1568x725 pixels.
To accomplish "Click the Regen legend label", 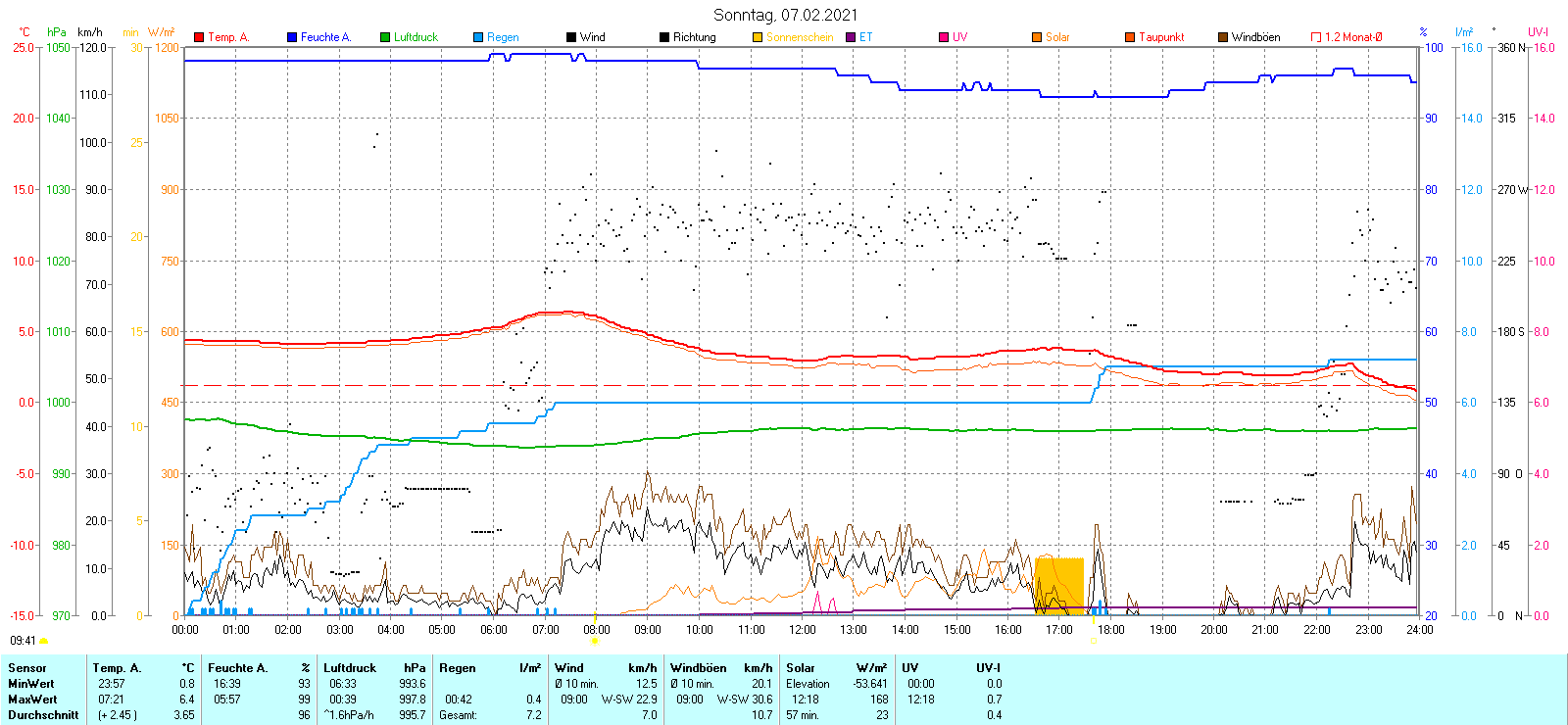I will click(503, 37).
